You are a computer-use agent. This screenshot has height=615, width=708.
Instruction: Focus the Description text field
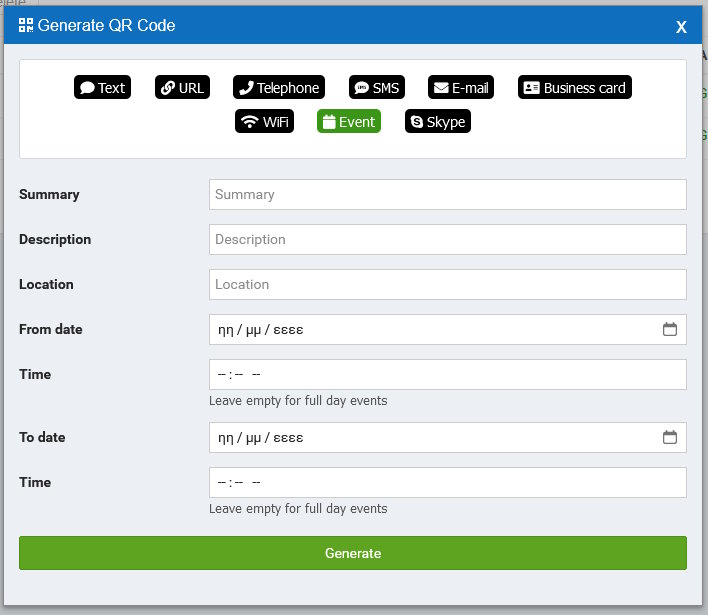point(447,240)
